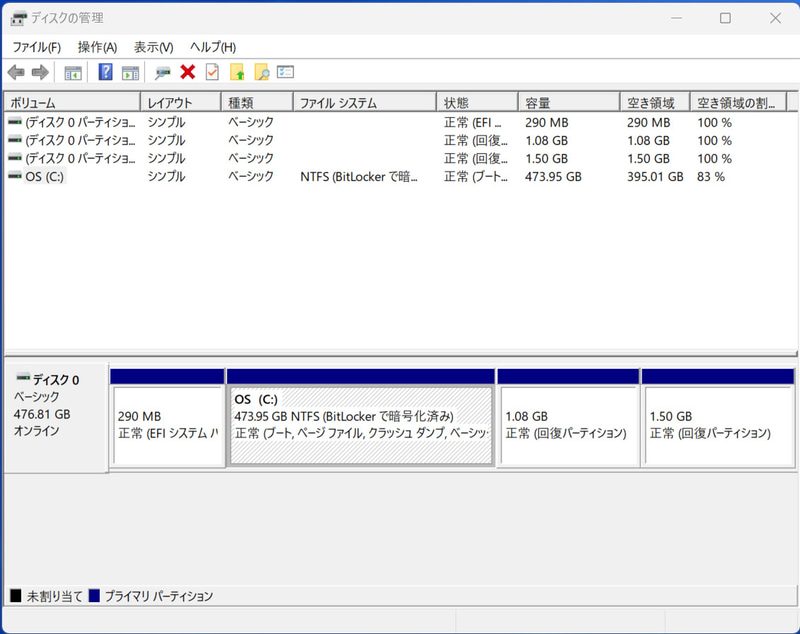The image size is (800, 634).
Task: Click the 正常 (ブート... status cell
Action: 476,176
